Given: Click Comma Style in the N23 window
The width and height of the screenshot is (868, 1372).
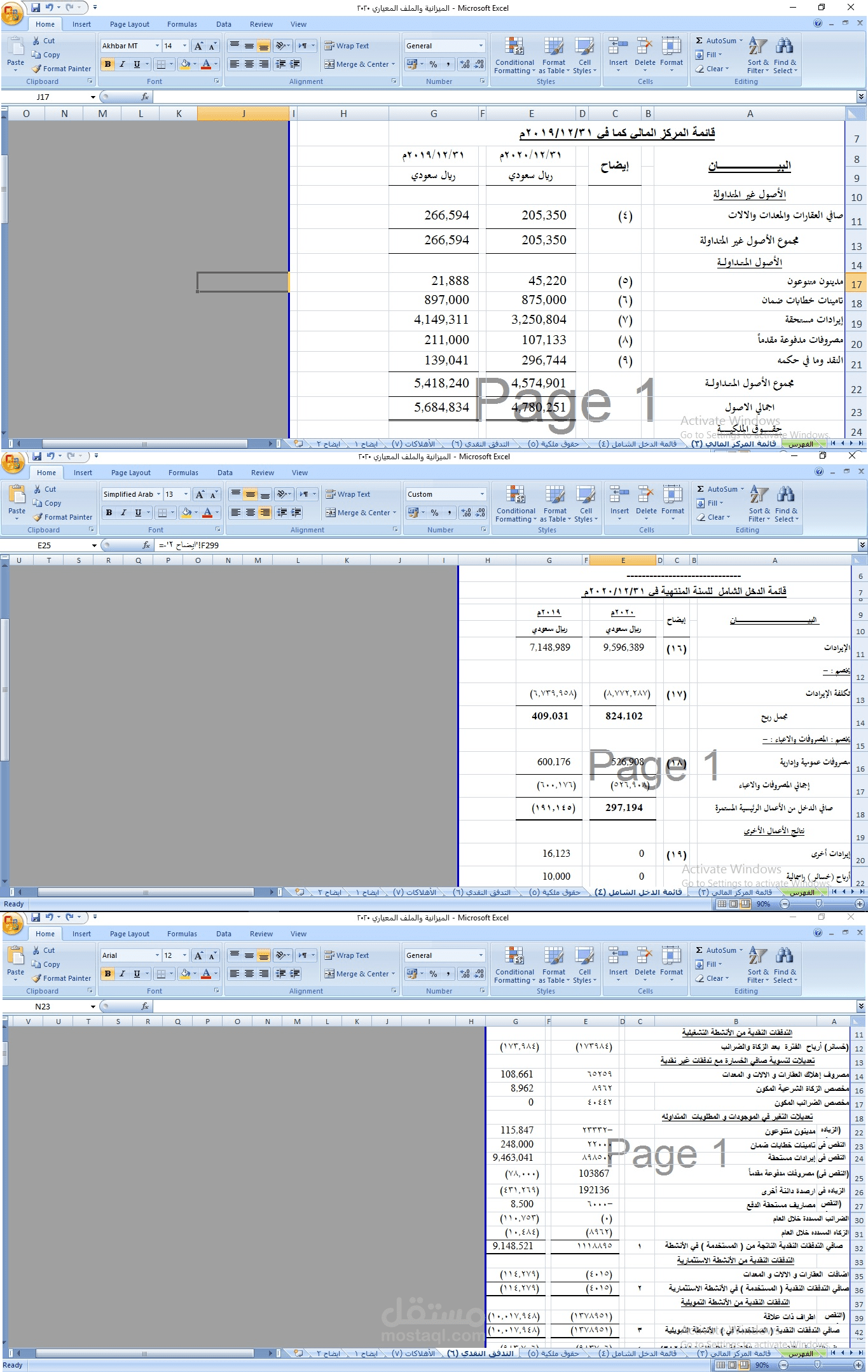Looking at the screenshot, I should click(448, 974).
